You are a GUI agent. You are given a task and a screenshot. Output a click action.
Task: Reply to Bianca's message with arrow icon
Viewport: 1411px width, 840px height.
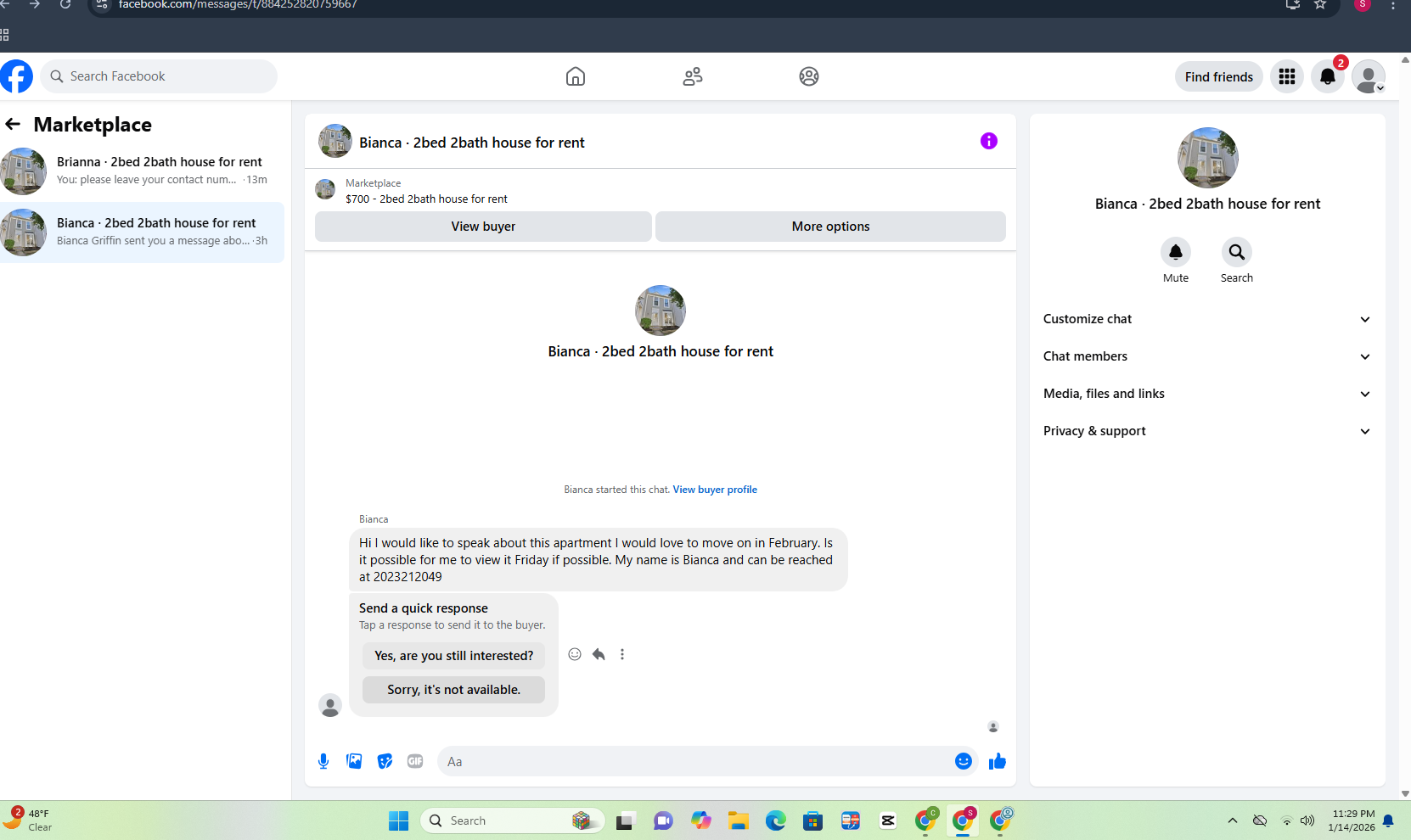tap(599, 654)
